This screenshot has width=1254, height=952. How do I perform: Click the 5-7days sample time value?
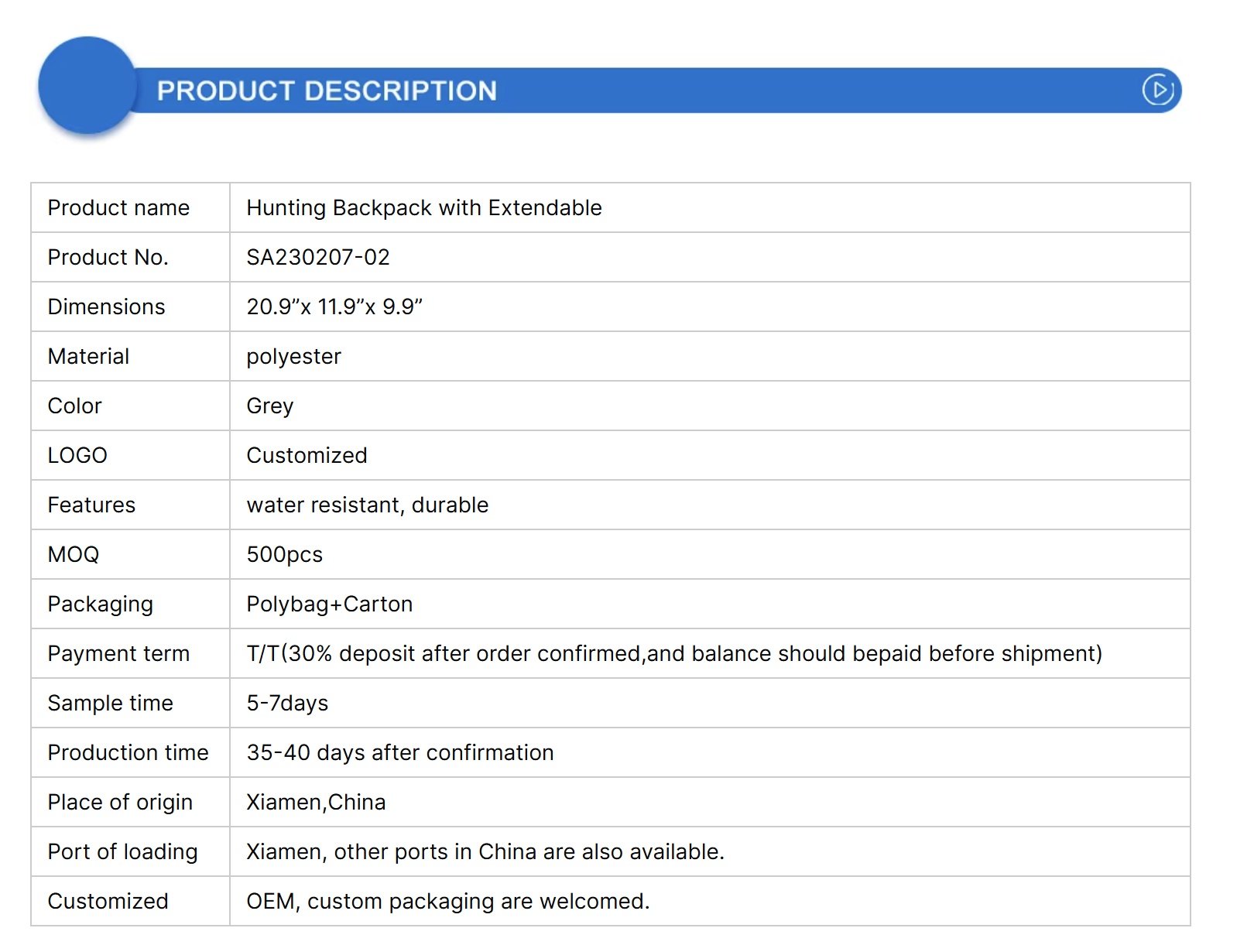click(287, 704)
